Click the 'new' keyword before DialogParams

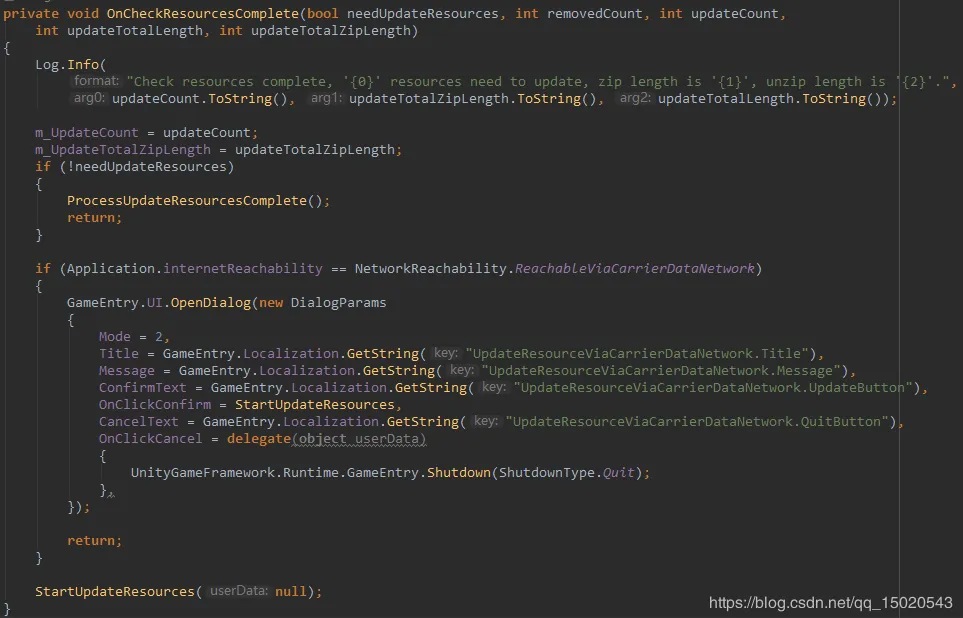(x=271, y=303)
